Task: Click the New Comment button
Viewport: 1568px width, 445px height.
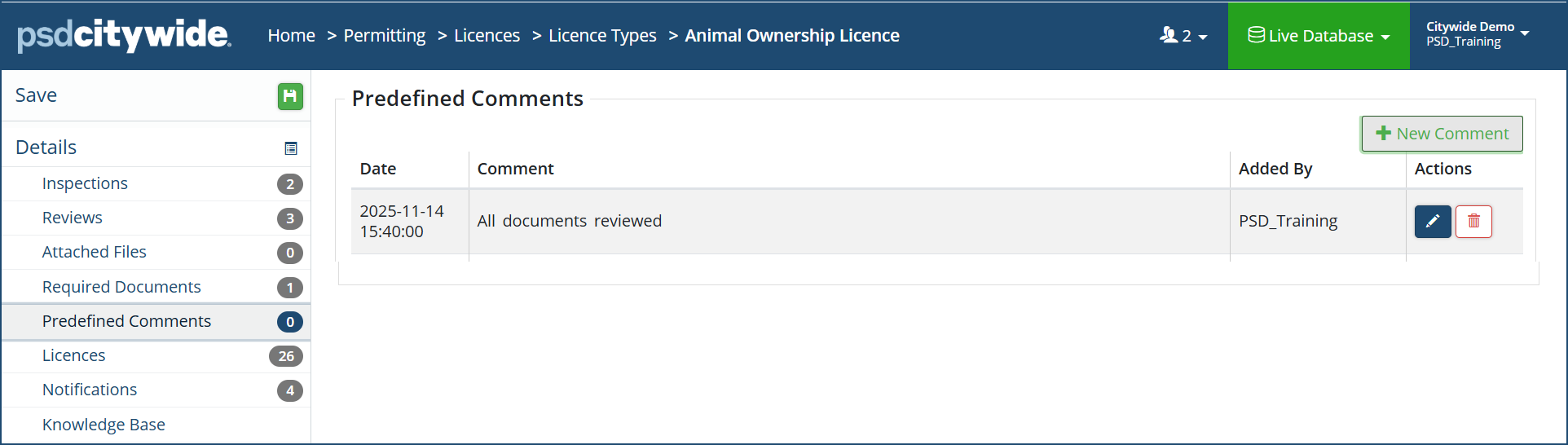Action: coord(1442,134)
